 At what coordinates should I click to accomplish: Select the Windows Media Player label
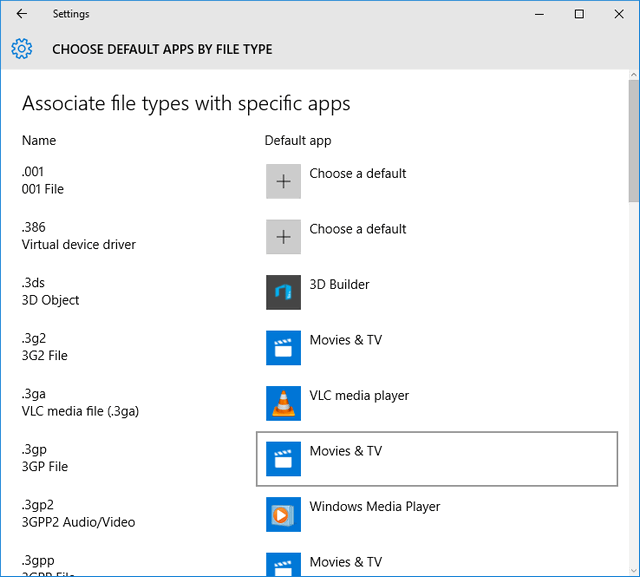tap(375, 507)
